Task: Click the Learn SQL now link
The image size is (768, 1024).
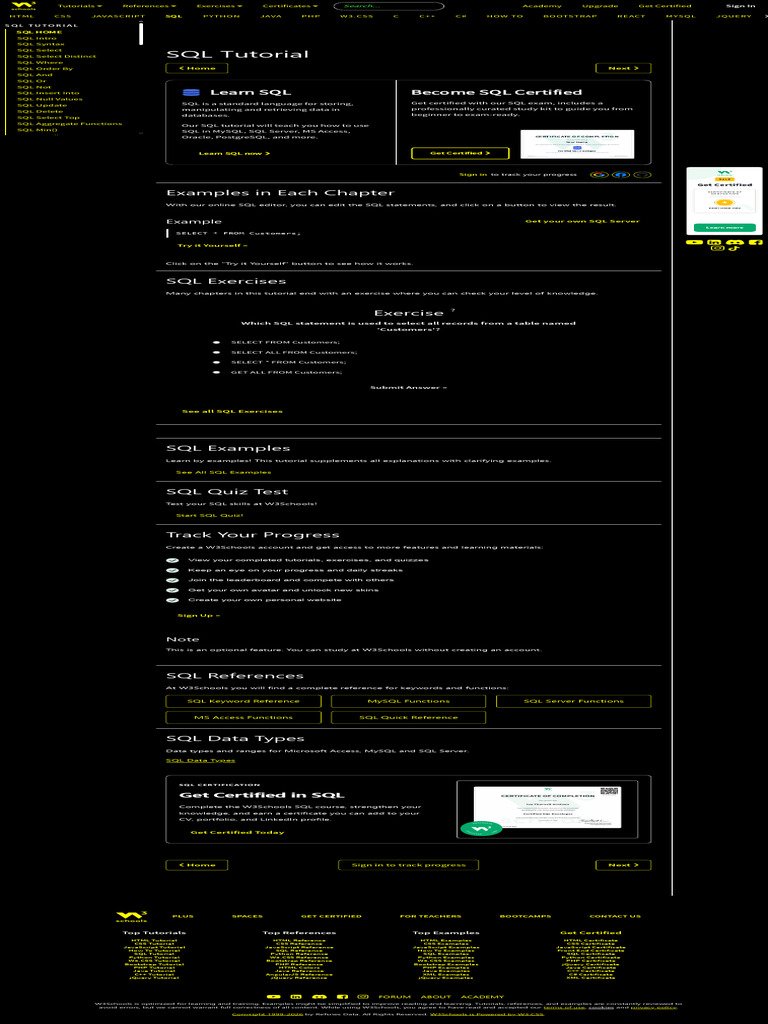Action: click(234, 153)
